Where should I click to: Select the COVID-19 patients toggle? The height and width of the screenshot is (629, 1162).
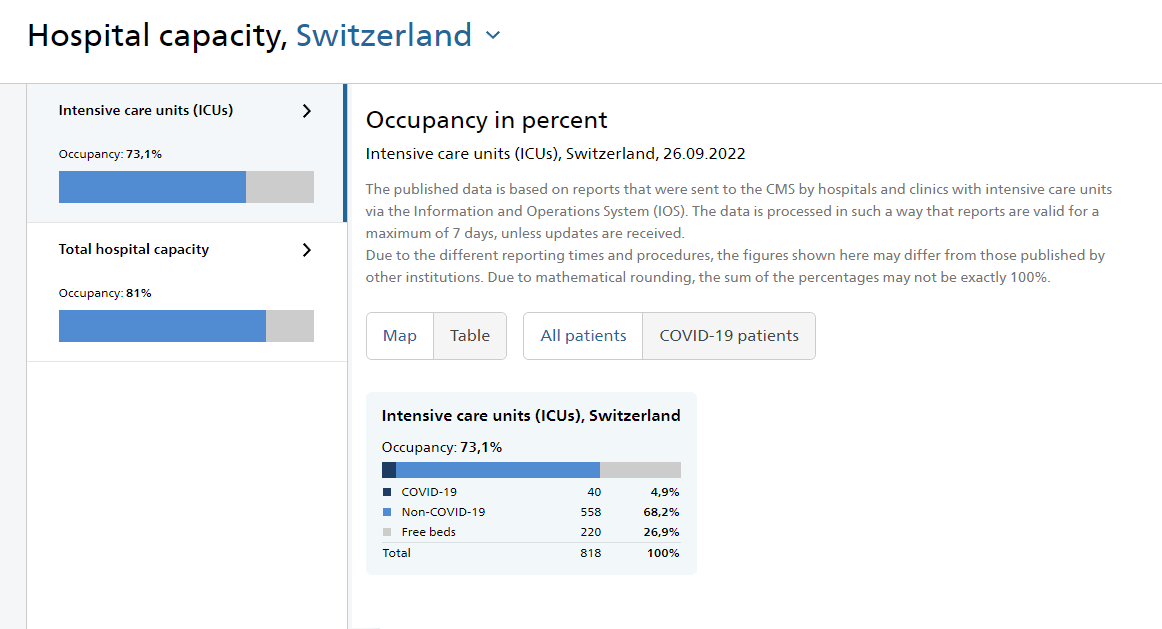coord(729,336)
